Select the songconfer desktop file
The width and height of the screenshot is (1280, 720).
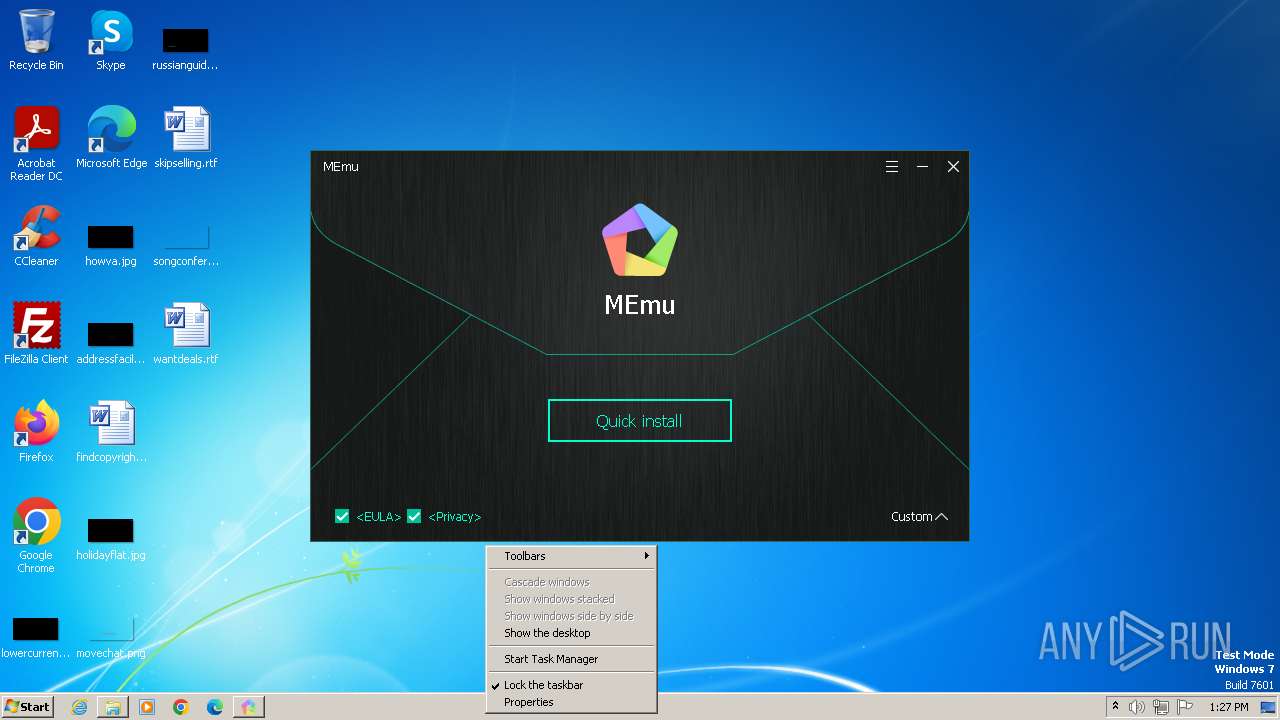coord(186,245)
